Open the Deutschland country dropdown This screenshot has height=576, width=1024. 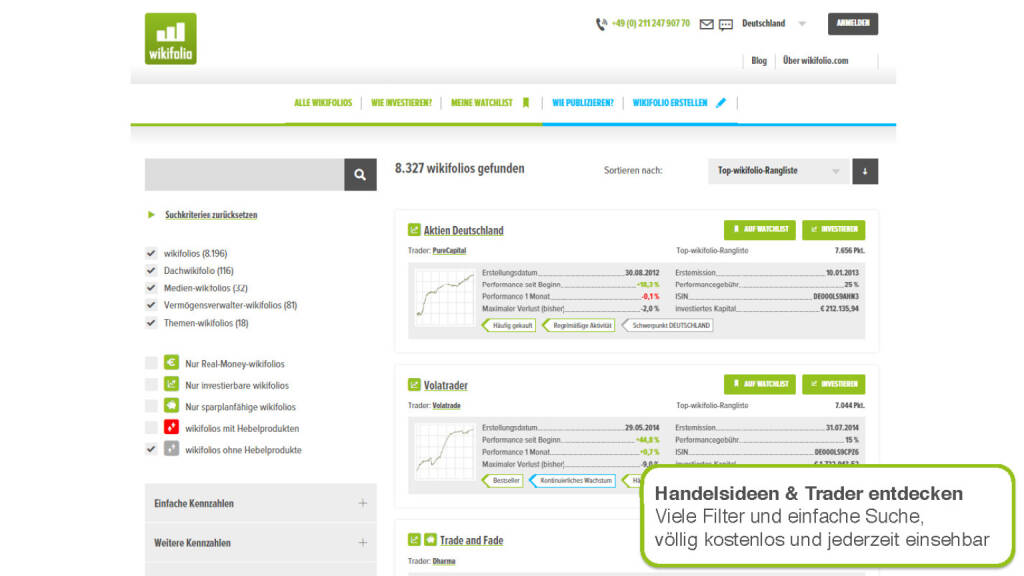point(773,23)
